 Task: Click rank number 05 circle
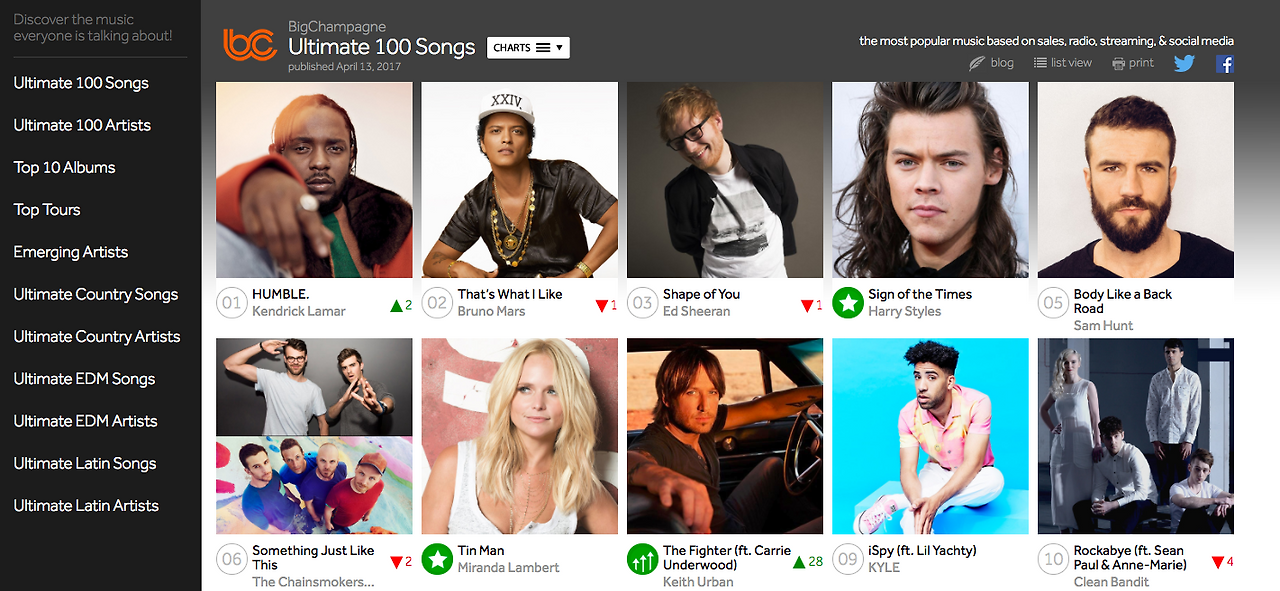(1053, 303)
